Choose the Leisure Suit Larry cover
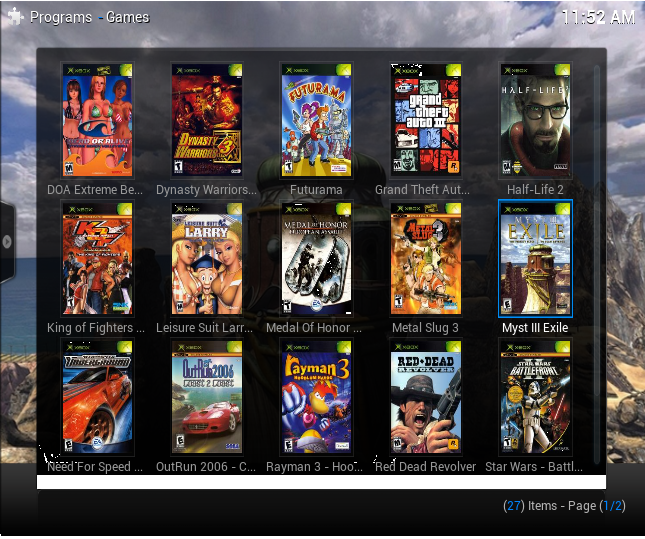645x539 pixels. click(x=207, y=259)
